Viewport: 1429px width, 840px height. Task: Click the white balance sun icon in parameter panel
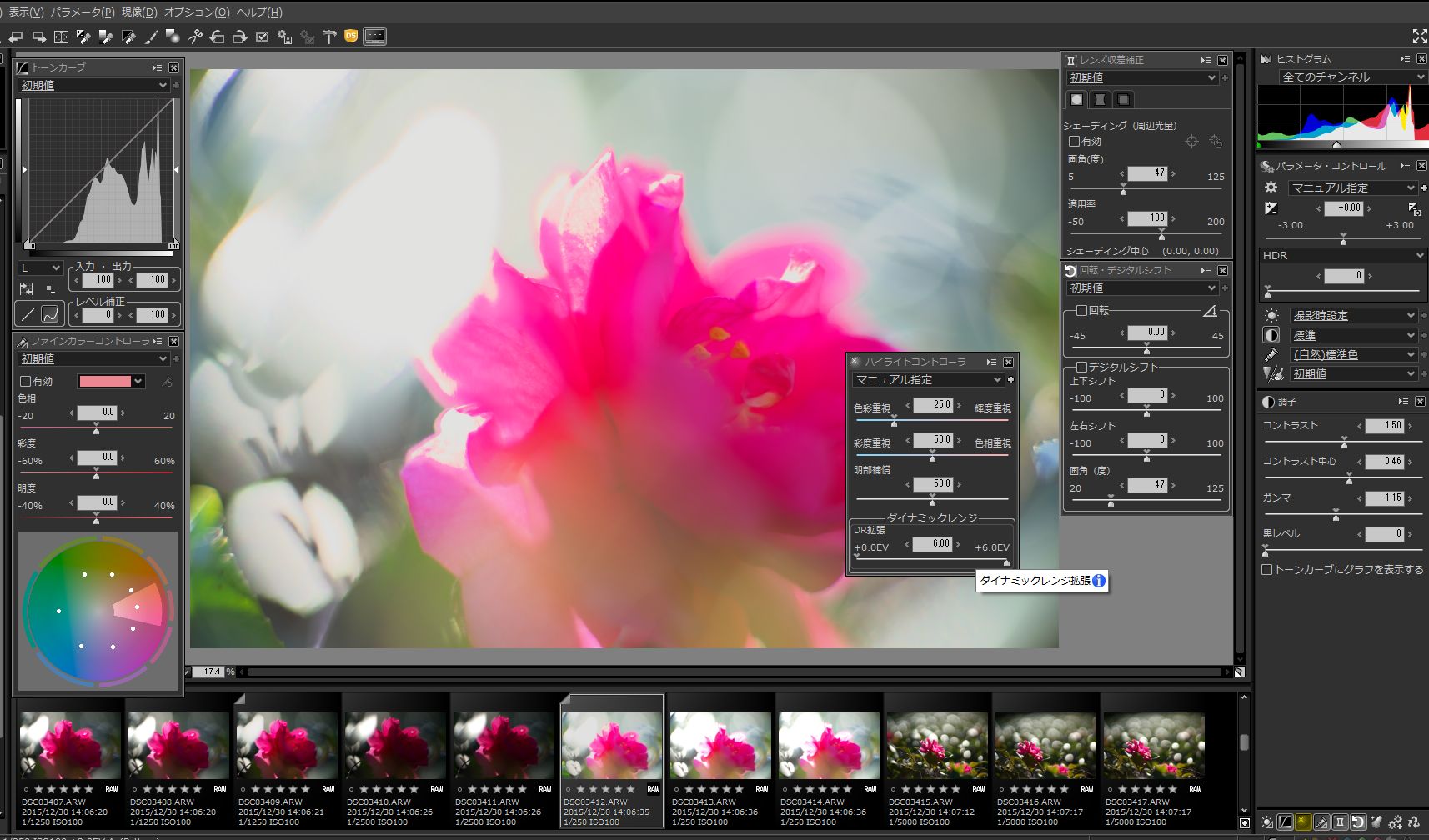pos(1271,316)
